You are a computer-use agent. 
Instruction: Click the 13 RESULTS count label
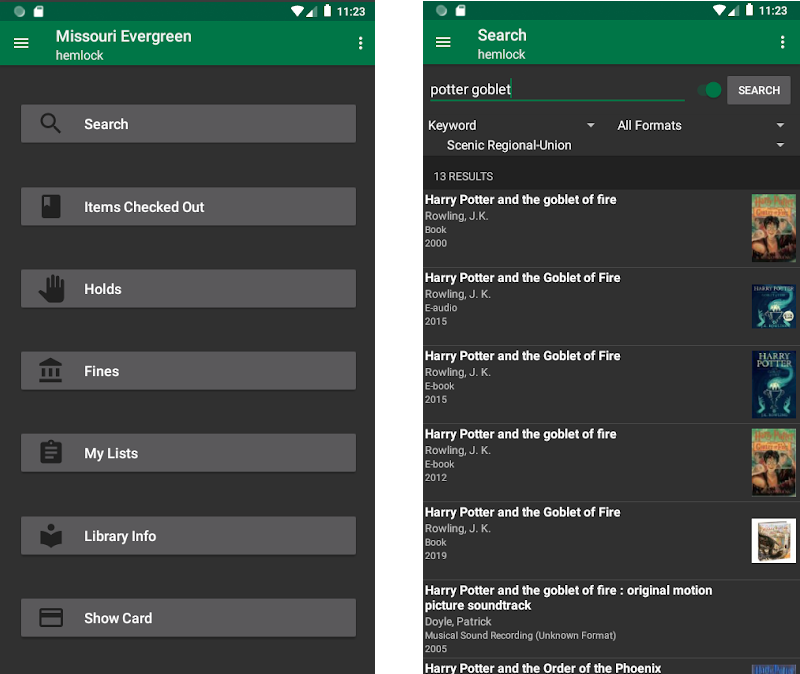[x=463, y=177]
